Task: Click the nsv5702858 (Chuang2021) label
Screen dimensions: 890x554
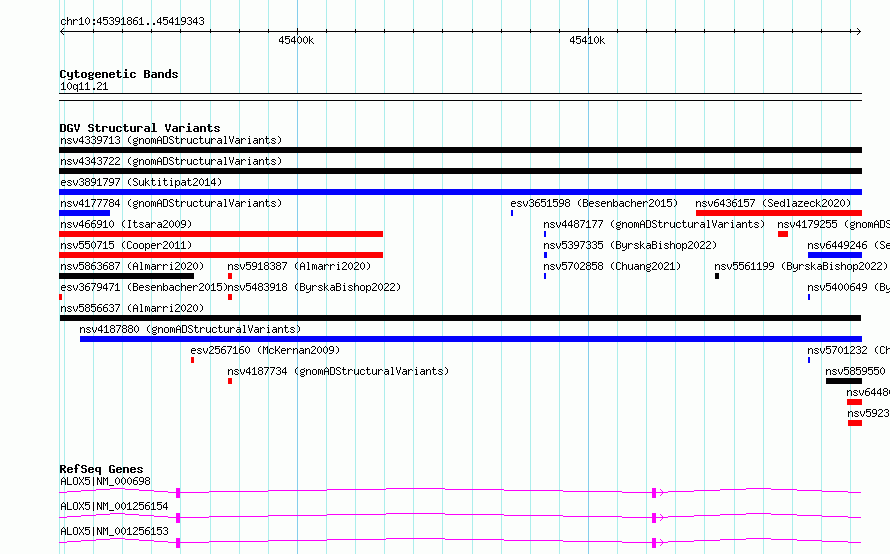Action: click(x=612, y=266)
